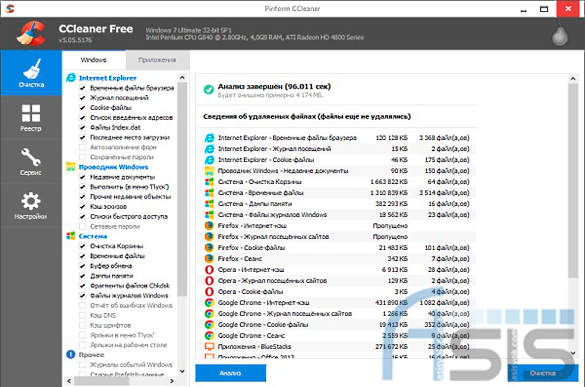Click Firefox icon of Интернет-кэш result

(209, 226)
